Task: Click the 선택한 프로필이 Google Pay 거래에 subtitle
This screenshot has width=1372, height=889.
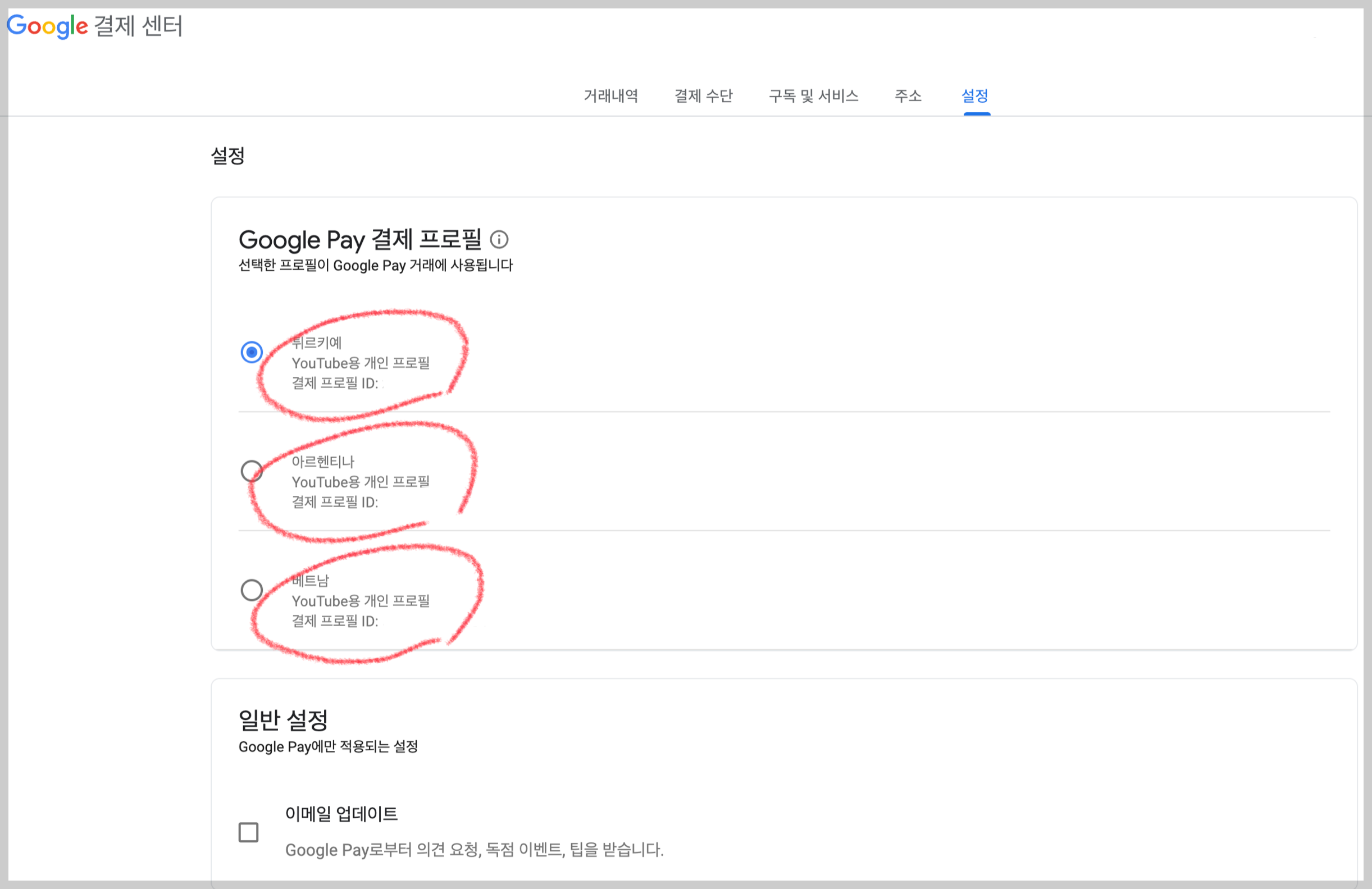Action: click(x=375, y=265)
